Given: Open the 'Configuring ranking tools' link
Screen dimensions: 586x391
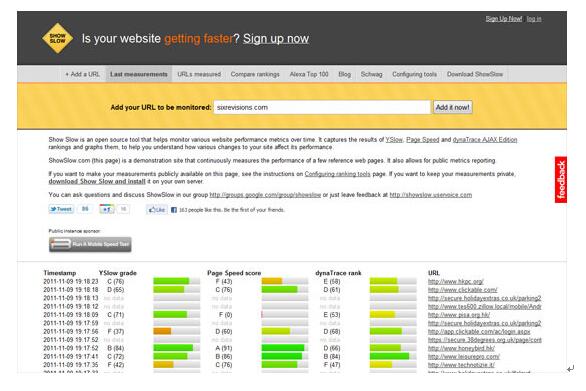Looking at the screenshot, I should click(337, 174).
